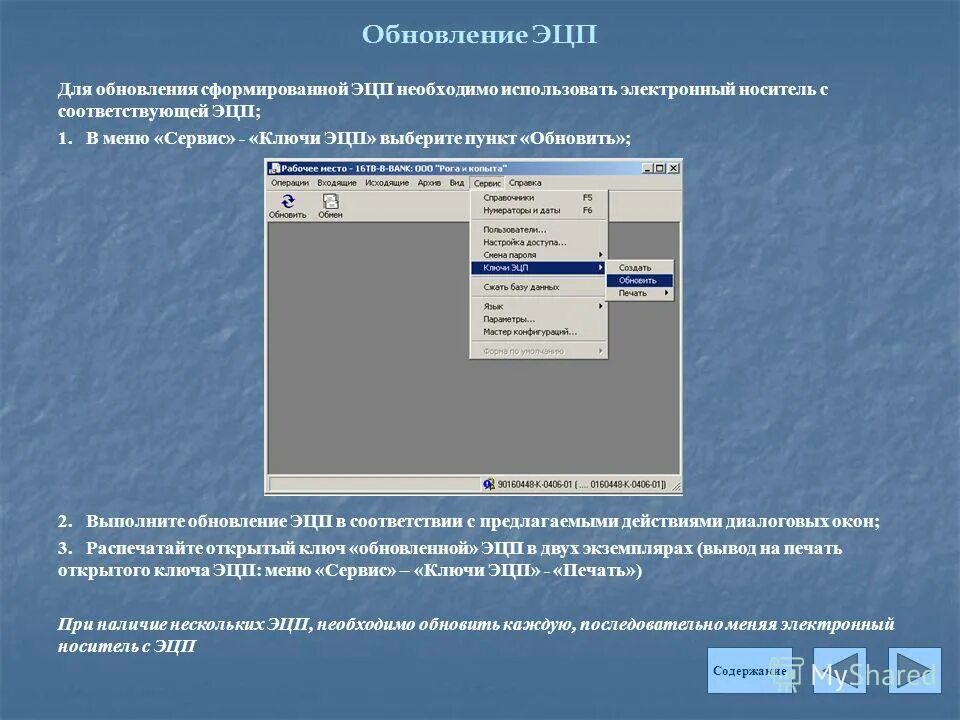Minimize the Рабочее место window
This screenshot has width=960, height=720.
(648, 168)
